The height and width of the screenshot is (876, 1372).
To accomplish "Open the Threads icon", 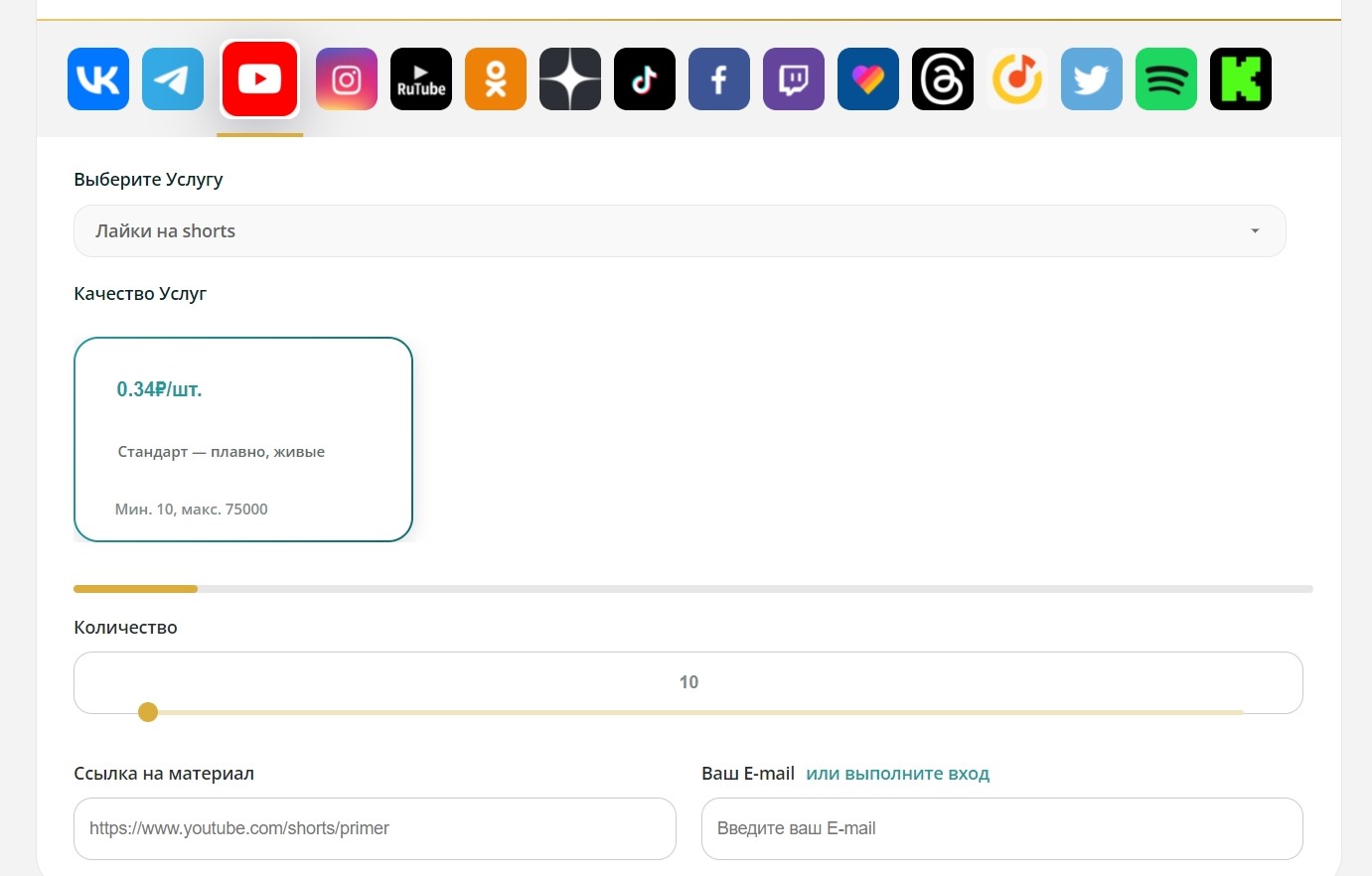I will tap(943, 78).
